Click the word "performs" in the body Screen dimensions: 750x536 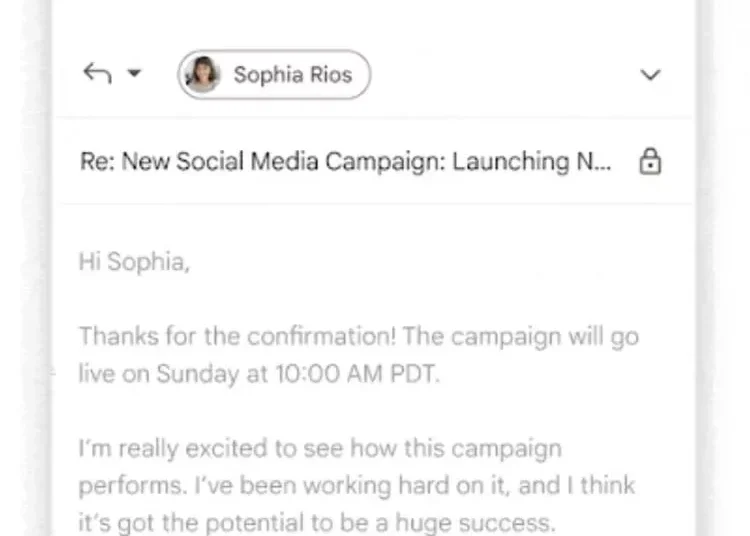123,486
